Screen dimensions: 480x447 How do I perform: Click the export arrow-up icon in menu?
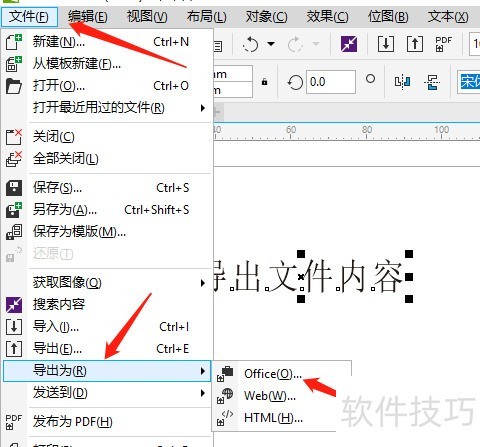pyautogui.click(x=14, y=349)
